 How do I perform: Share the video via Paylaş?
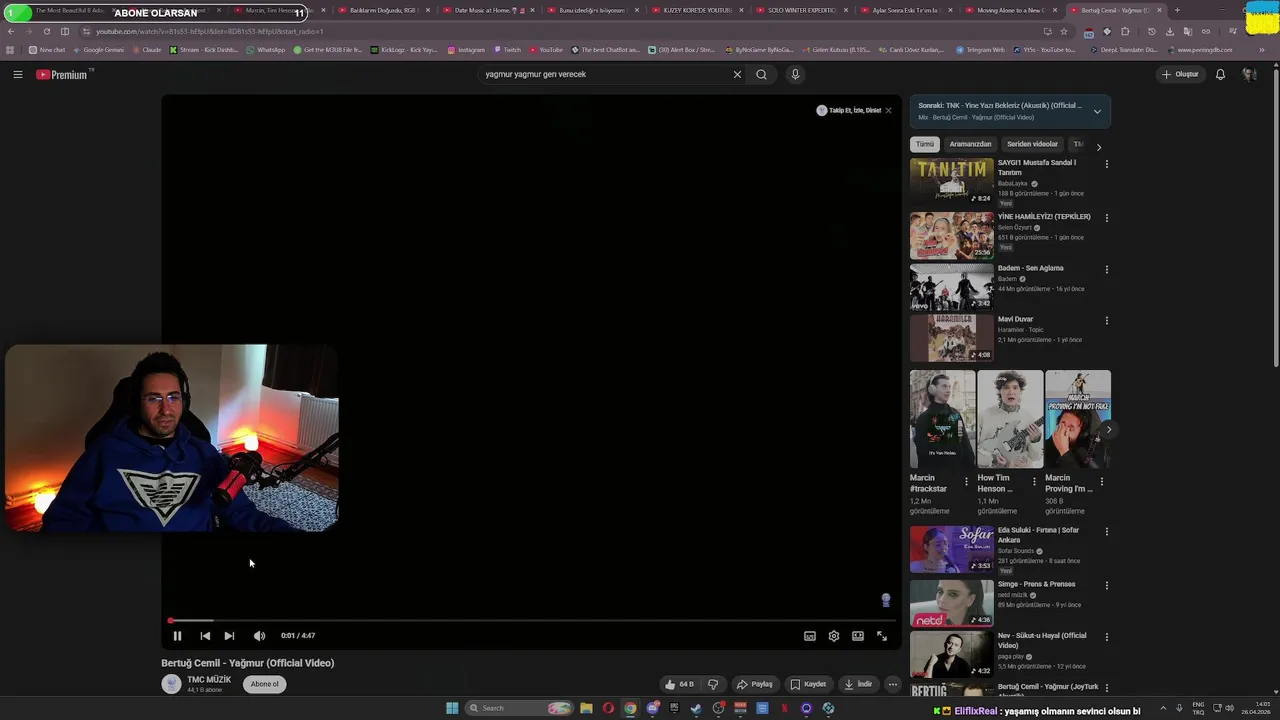pos(755,684)
